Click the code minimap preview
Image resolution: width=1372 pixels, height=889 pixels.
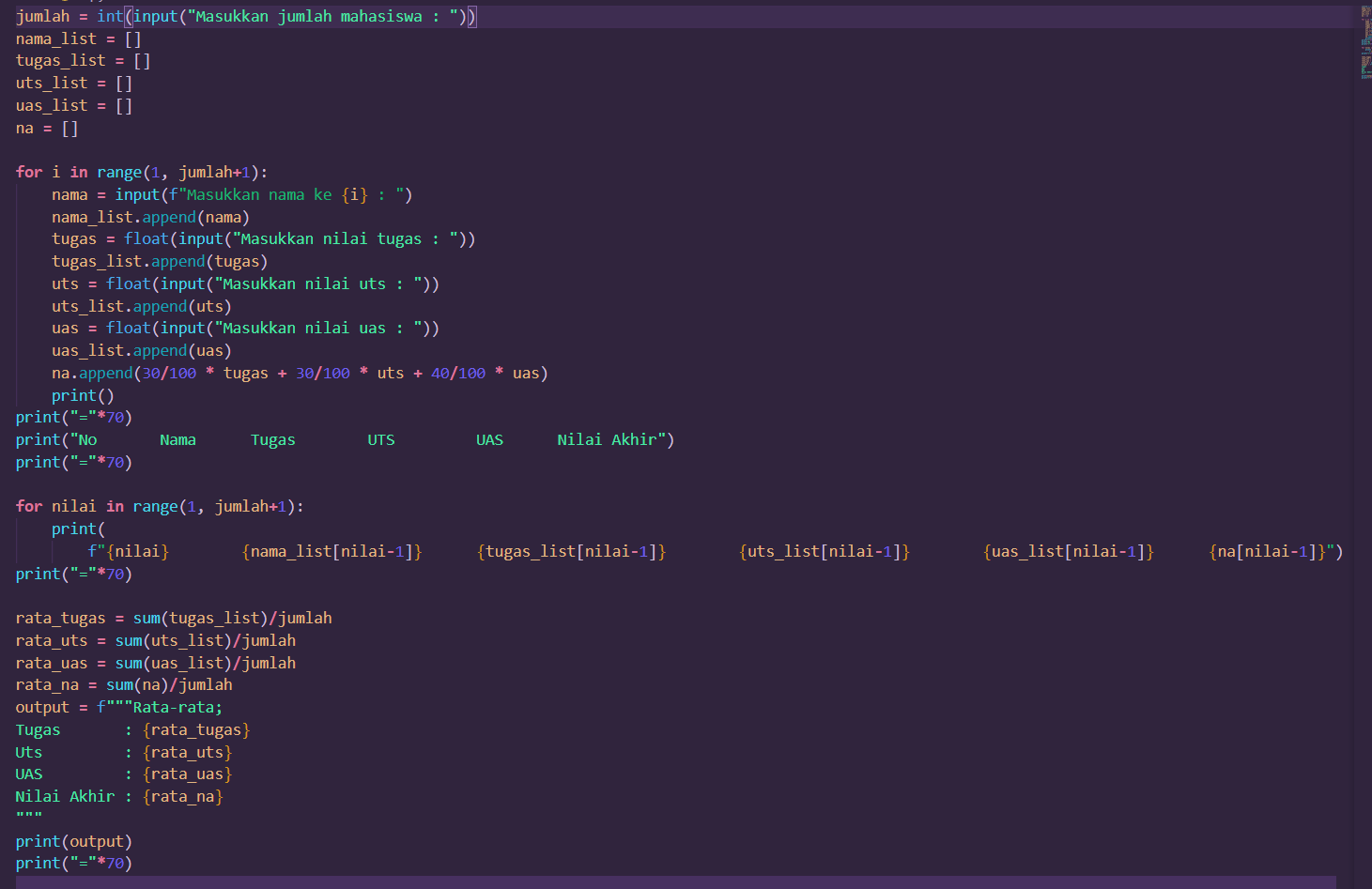pyautogui.click(x=1365, y=42)
